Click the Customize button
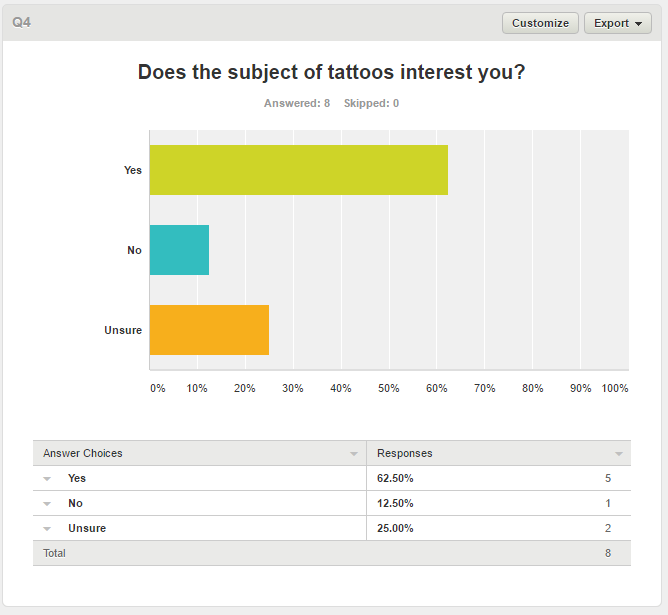This screenshot has height=615, width=668. click(540, 23)
